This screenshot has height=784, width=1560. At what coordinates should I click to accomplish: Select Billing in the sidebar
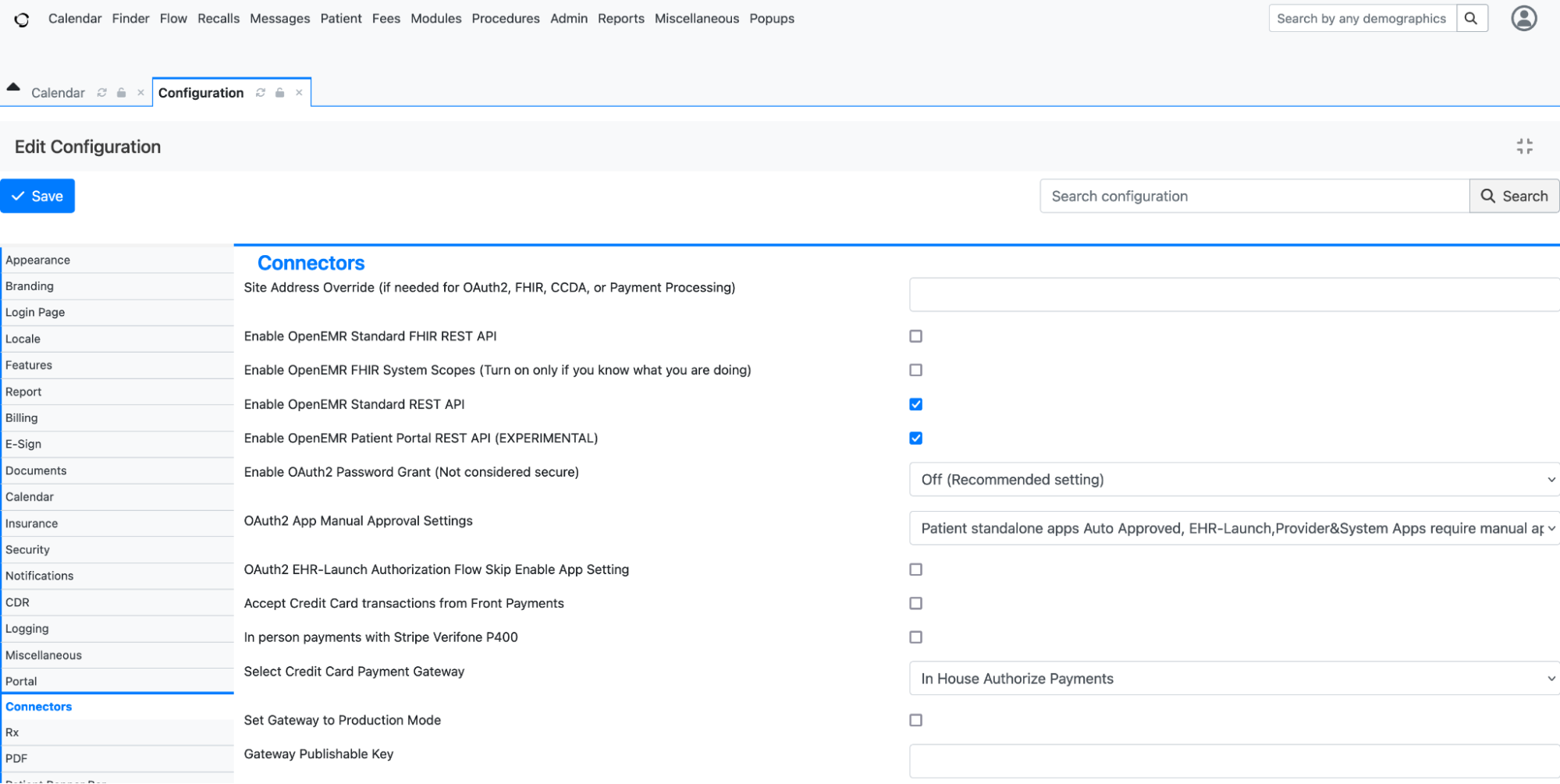[117, 418]
